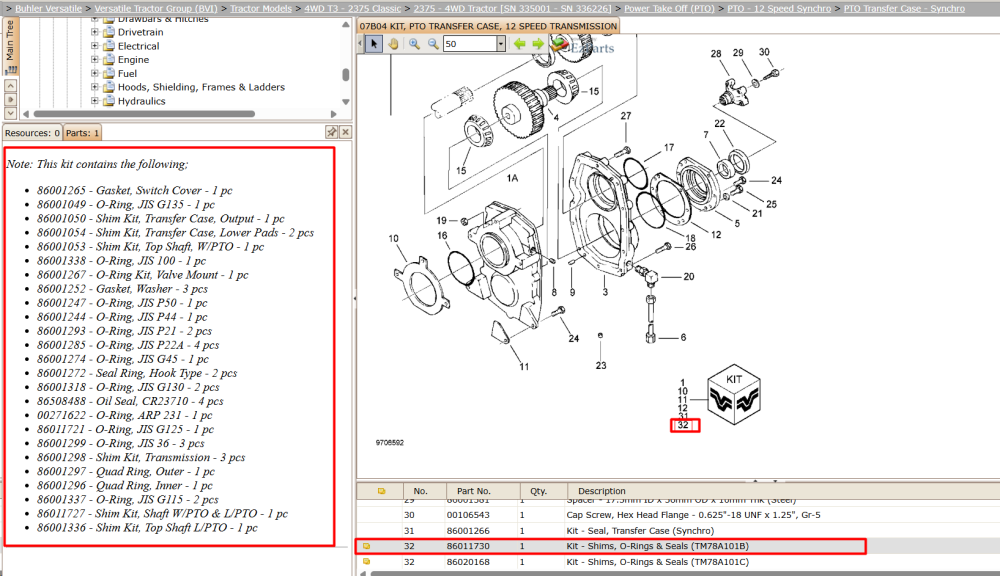Click the KIT box icon in diagram
The width and height of the screenshot is (1000, 576).
[x=734, y=394]
